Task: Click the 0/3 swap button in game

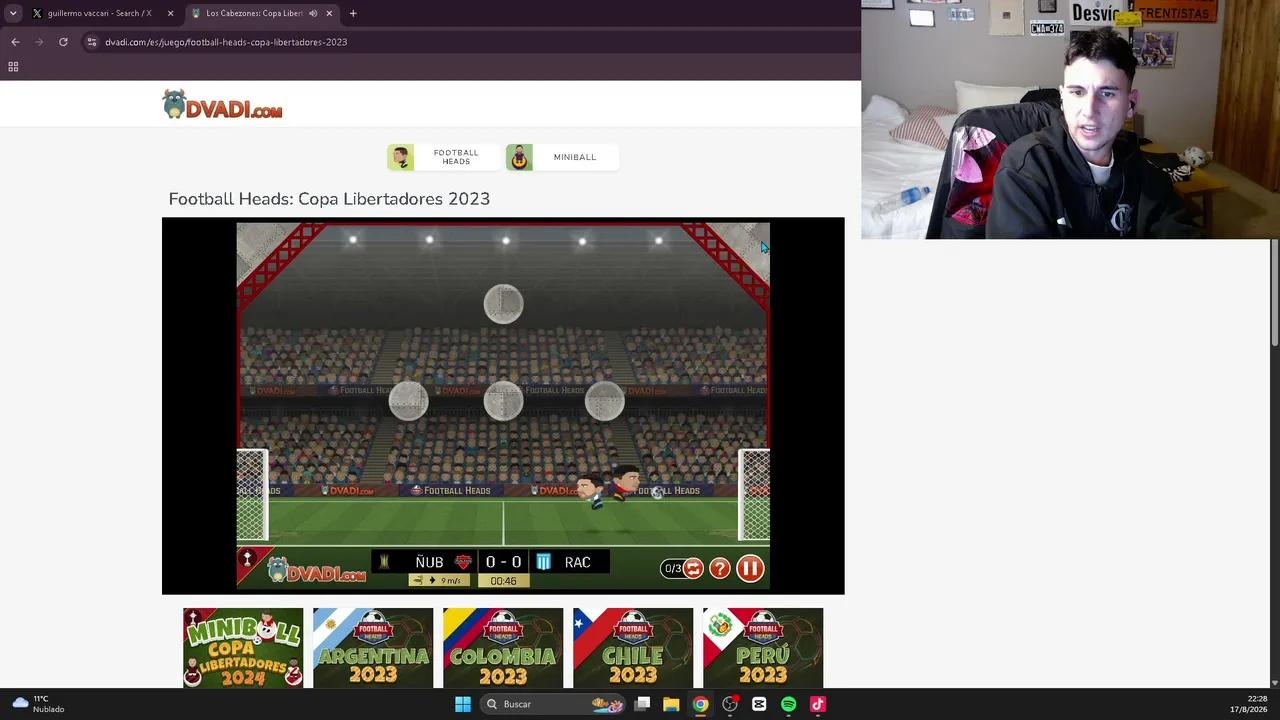Action: [683, 568]
